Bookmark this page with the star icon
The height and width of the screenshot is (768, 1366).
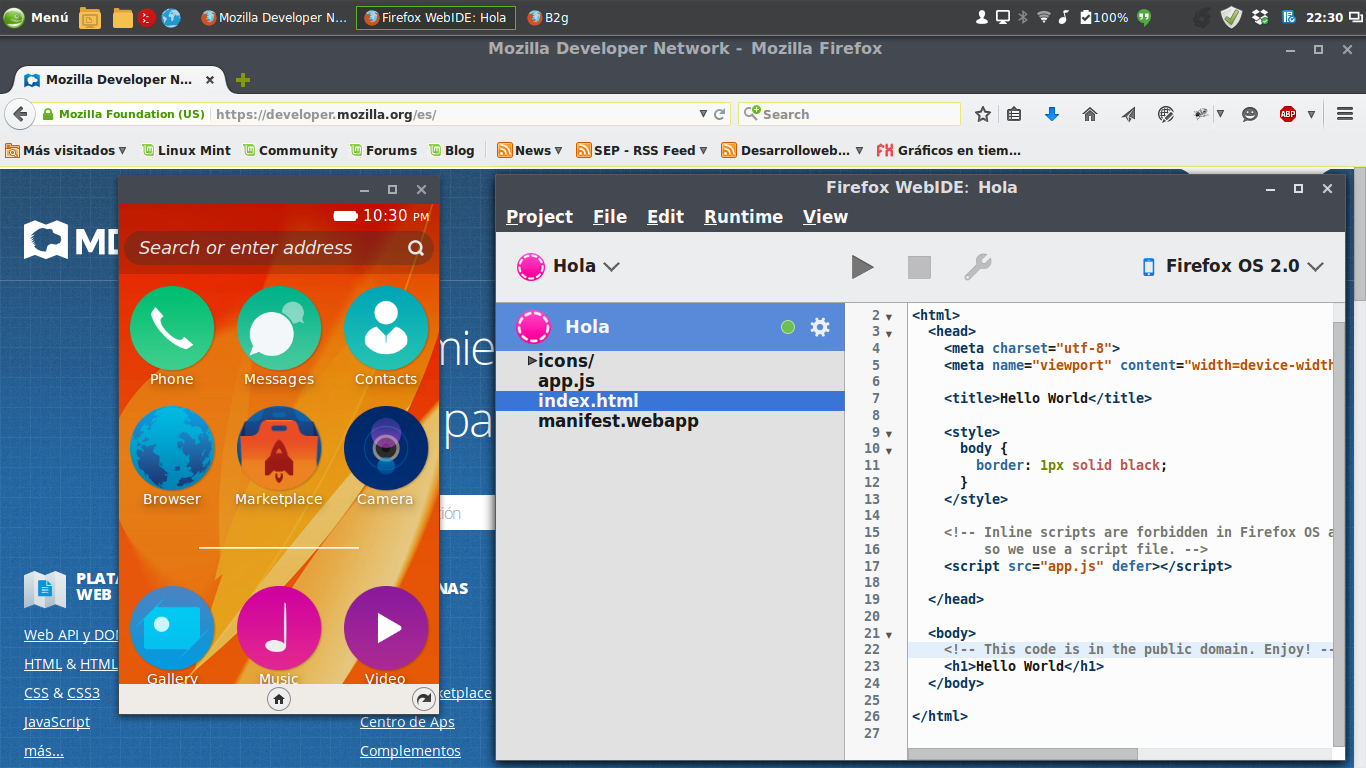(983, 114)
